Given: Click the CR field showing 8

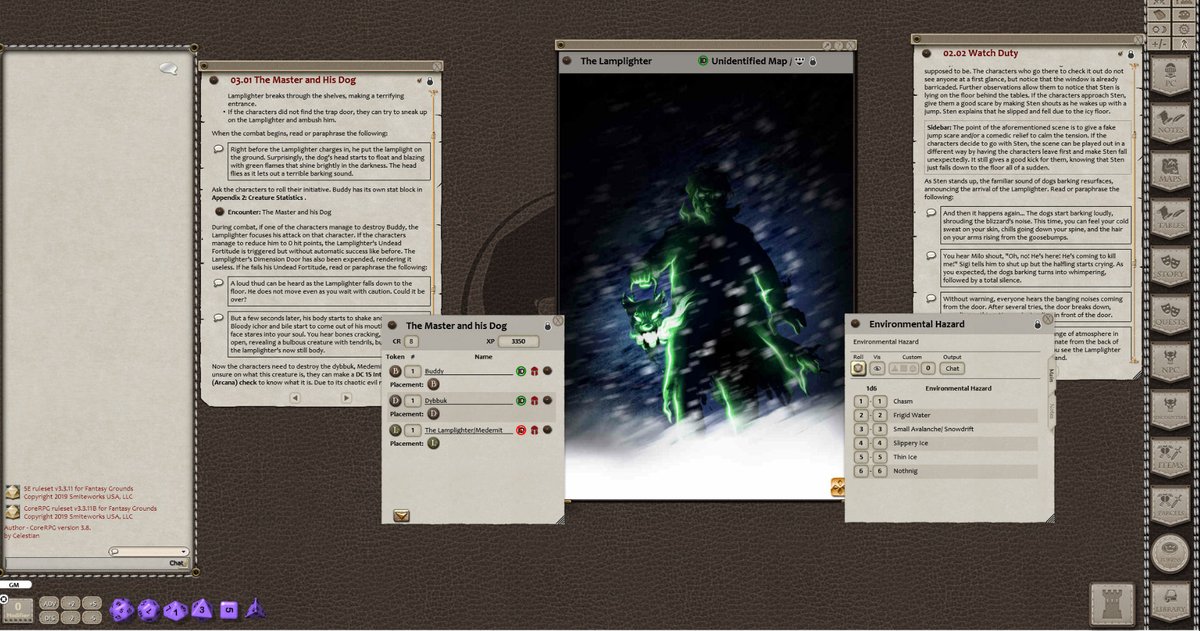Looking at the screenshot, I should coord(411,341).
